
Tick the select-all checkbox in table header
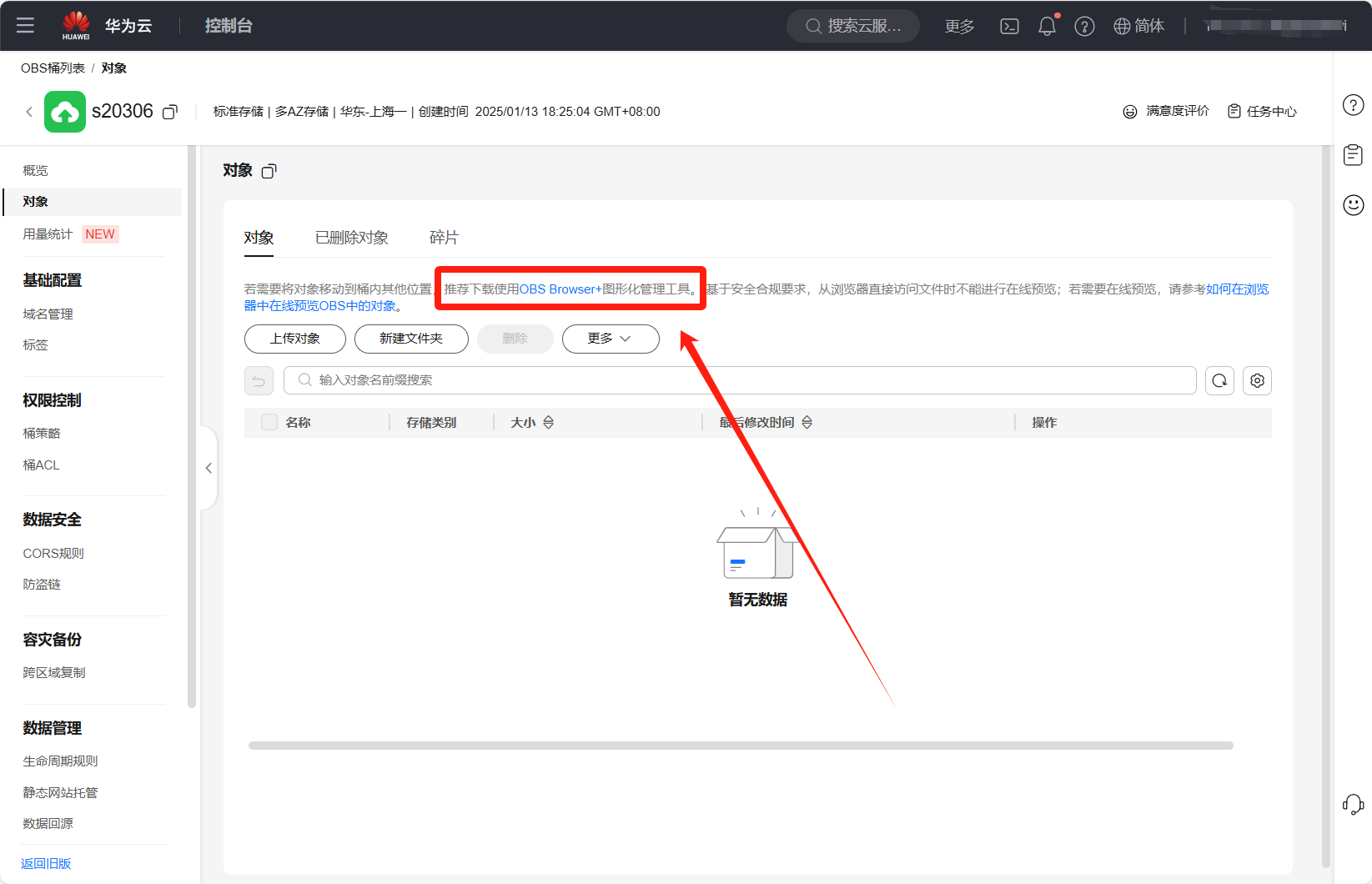[x=269, y=422]
